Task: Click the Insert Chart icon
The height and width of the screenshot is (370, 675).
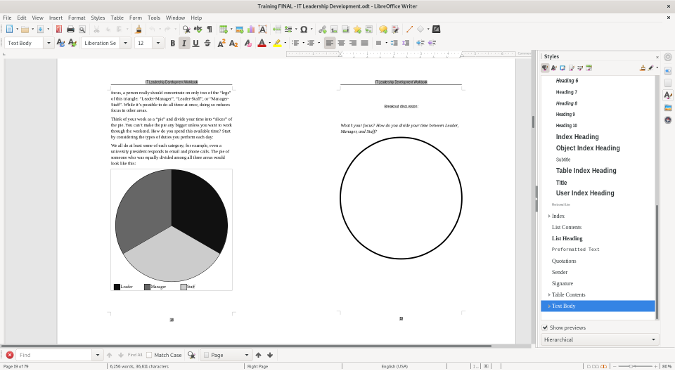Action: (x=251, y=29)
